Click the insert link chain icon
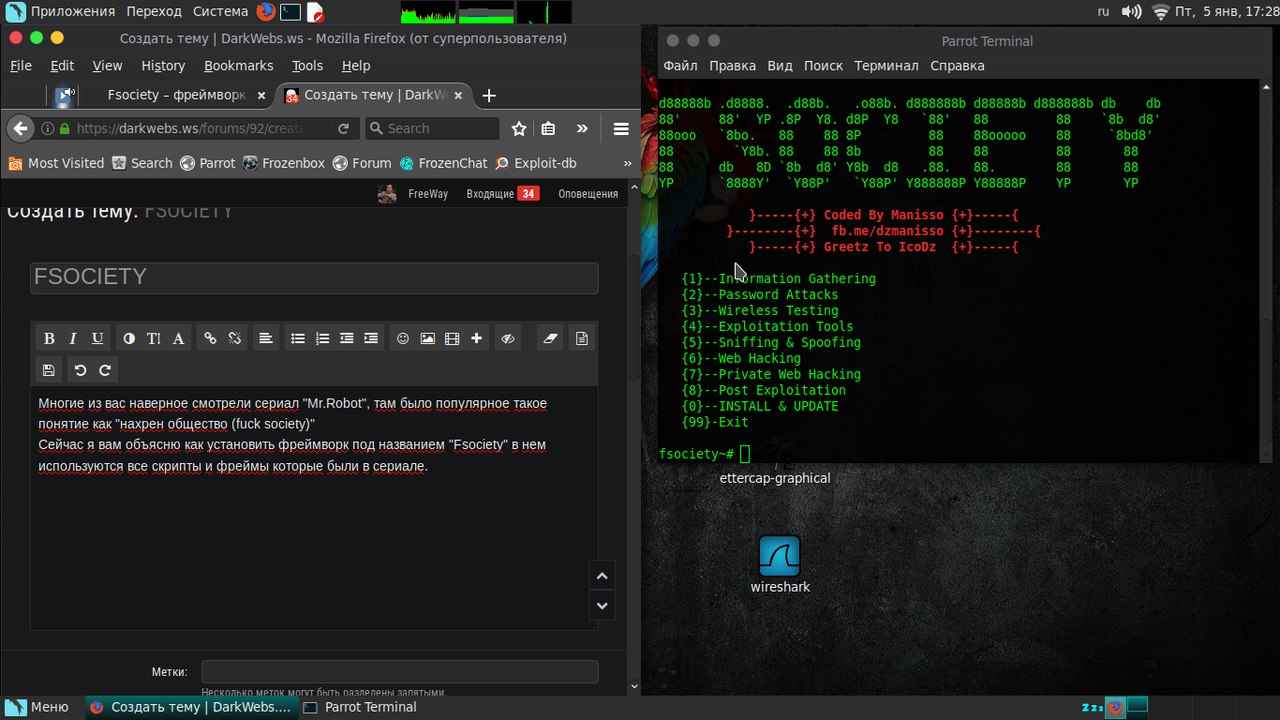 (210, 339)
